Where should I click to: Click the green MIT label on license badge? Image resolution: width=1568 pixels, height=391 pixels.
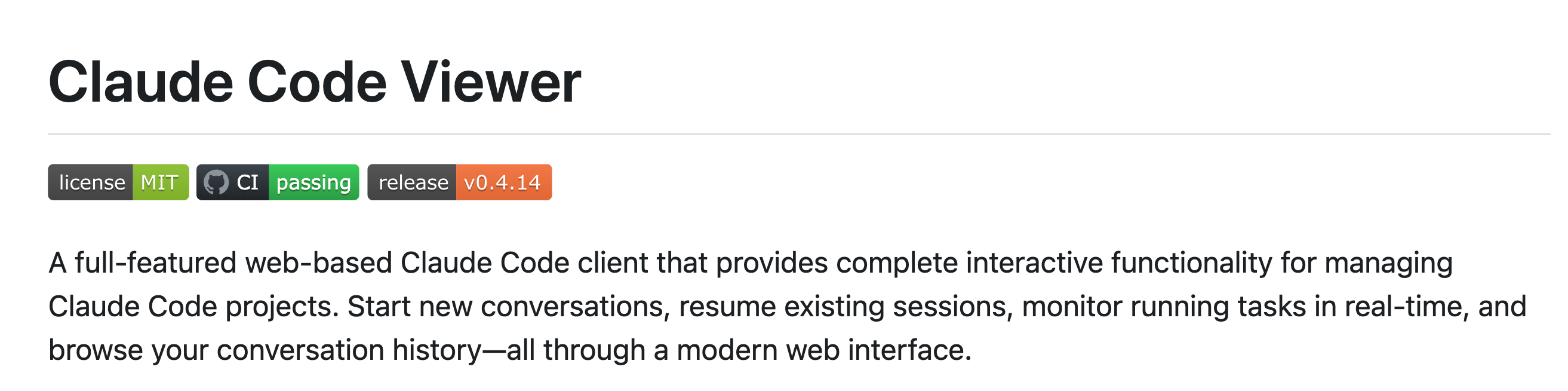pos(160,182)
